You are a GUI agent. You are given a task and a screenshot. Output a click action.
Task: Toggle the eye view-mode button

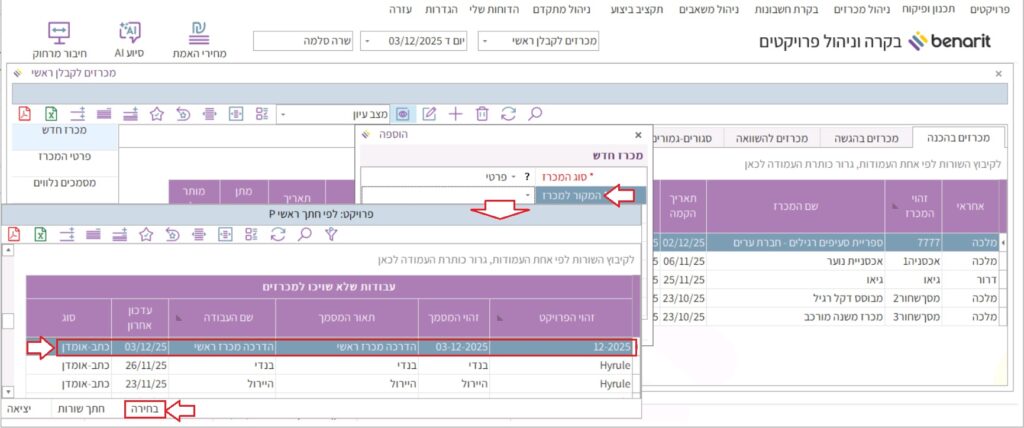click(403, 114)
